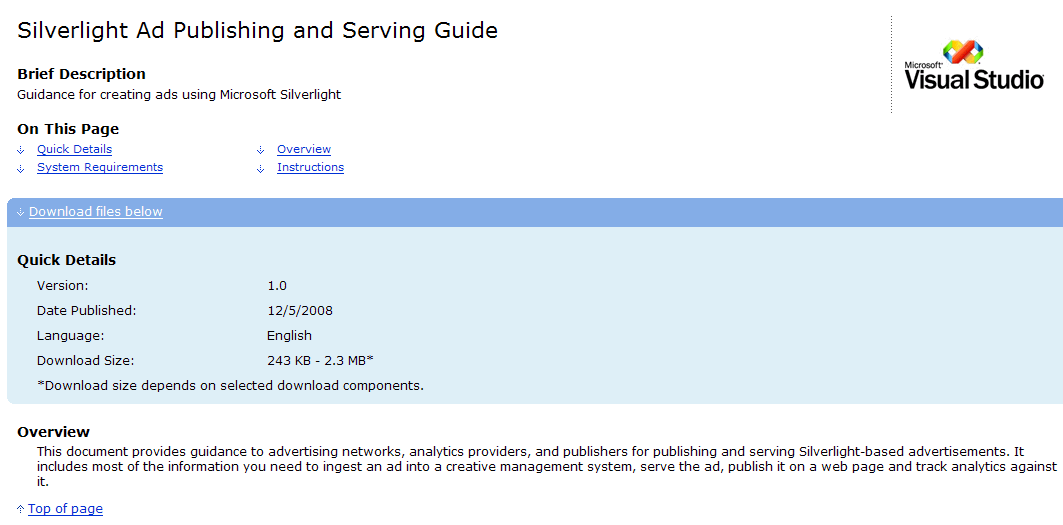Click the Overview paragraph text
Screen dimensions: 1063x525
(546, 467)
